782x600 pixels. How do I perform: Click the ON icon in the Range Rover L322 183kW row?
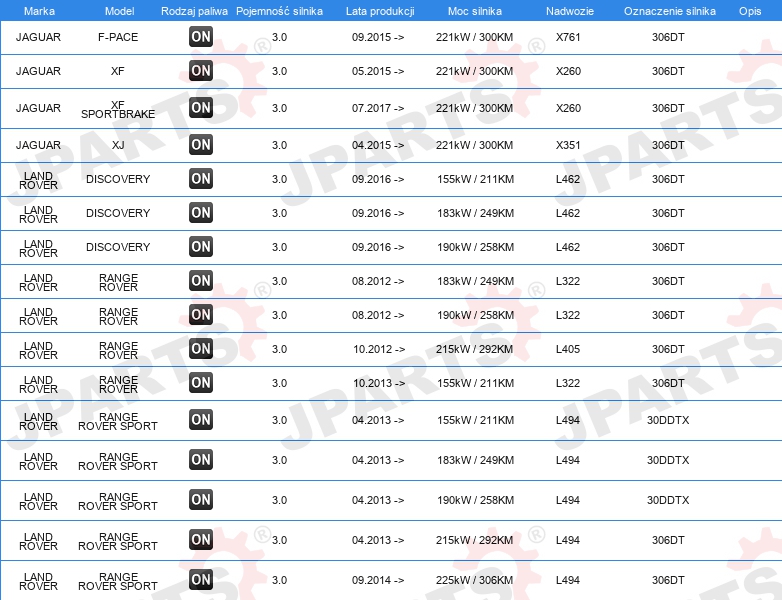coord(201,280)
